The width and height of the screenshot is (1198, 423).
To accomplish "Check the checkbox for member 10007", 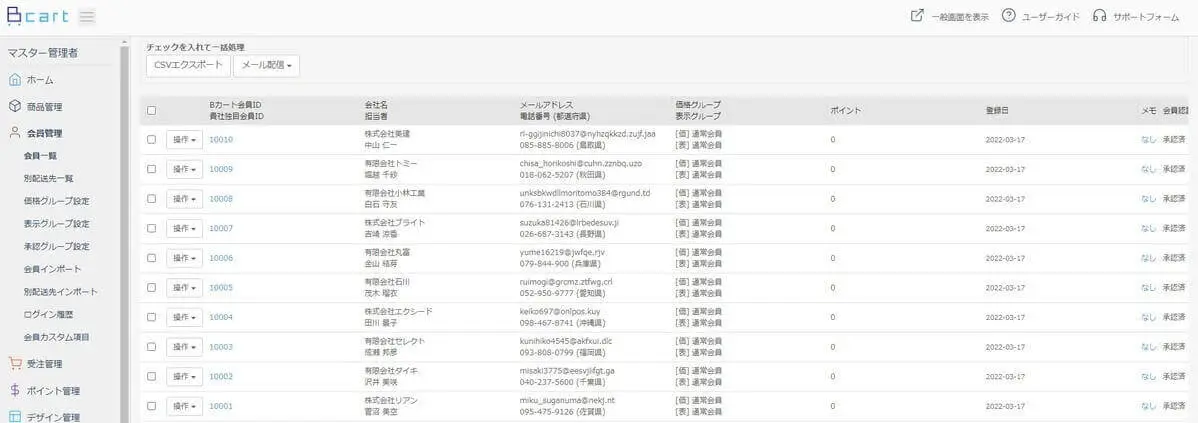I will pos(151,228).
